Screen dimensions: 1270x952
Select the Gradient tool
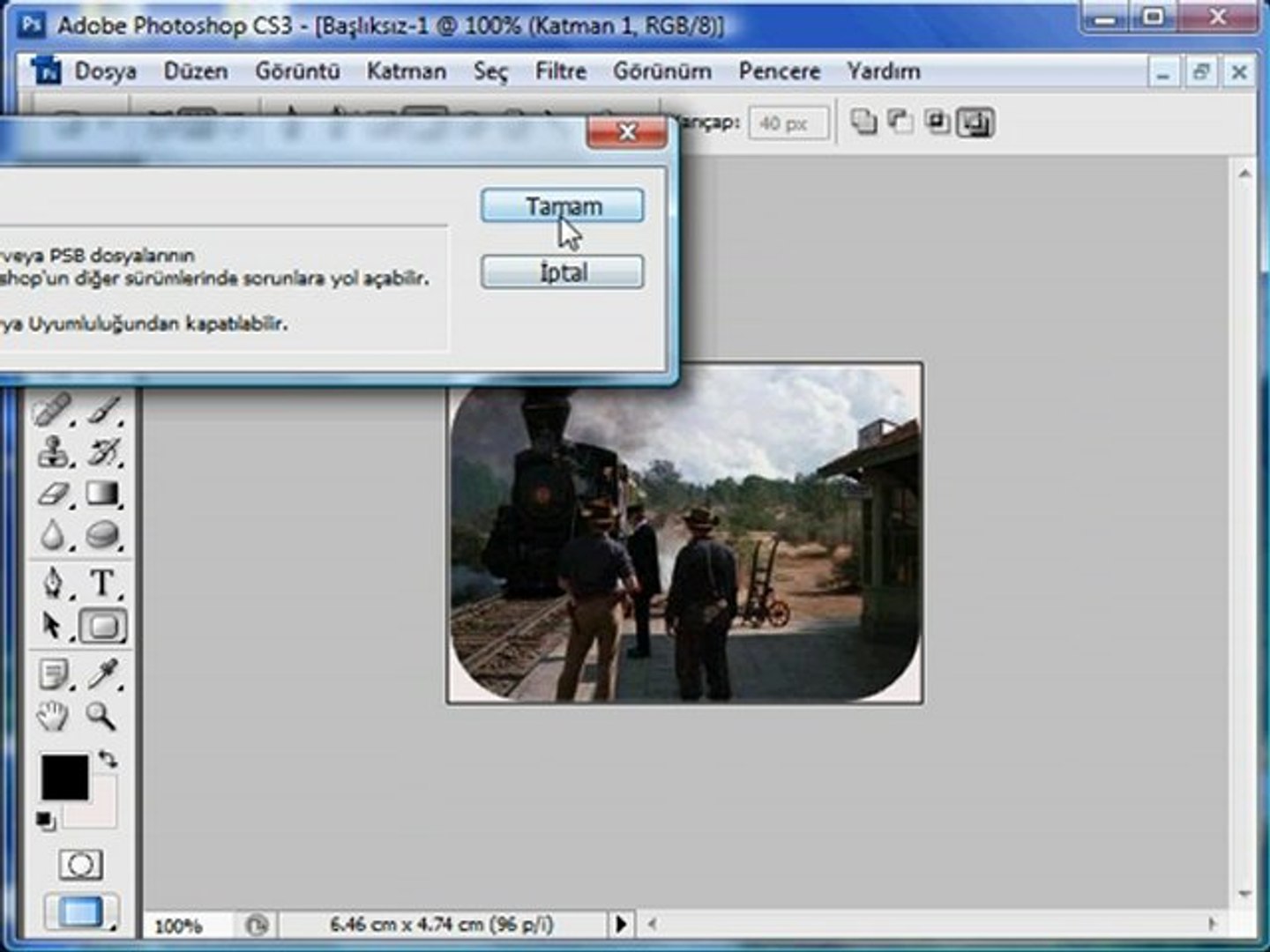pyautogui.click(x=104, y=494)
